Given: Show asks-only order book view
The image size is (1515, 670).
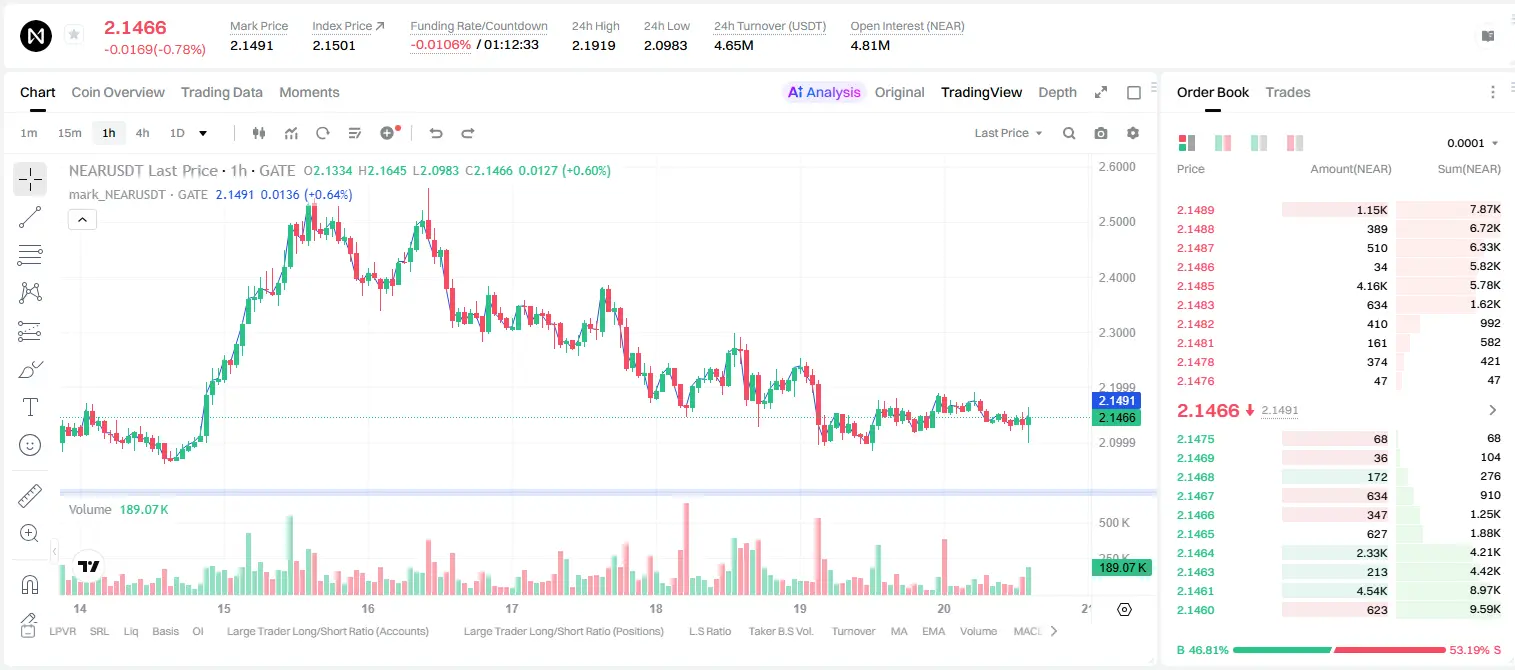Looking at the screenshot, I should click(1295, 143).
